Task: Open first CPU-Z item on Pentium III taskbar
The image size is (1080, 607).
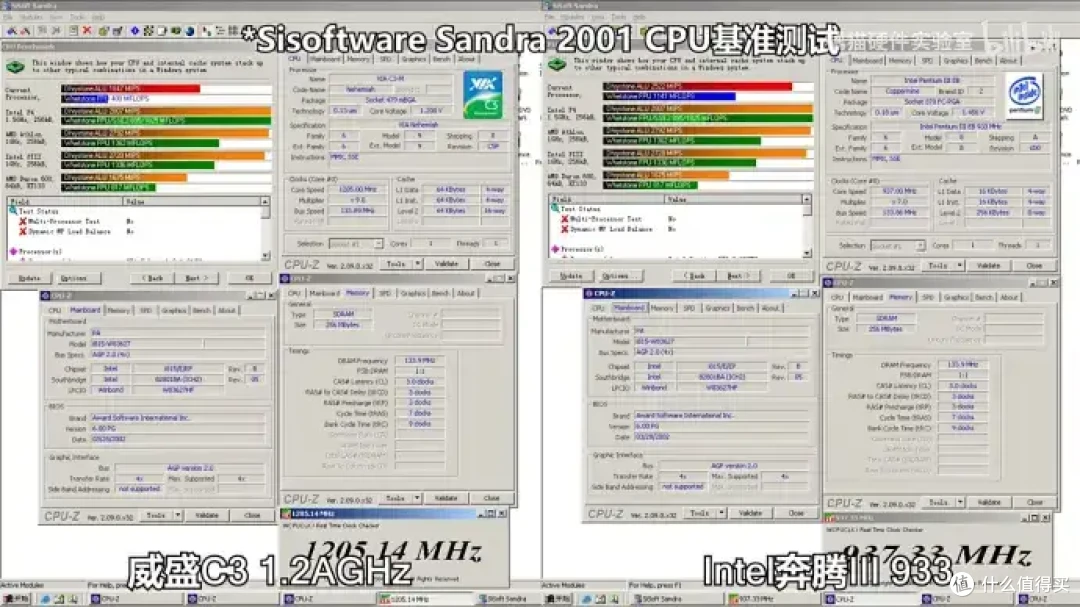Action: (x=869, y=599)
